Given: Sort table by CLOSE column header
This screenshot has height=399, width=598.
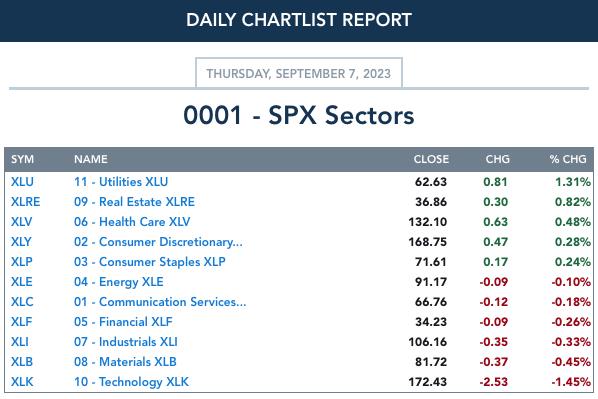Looking at the screenshot, I should tap(431, 159).
